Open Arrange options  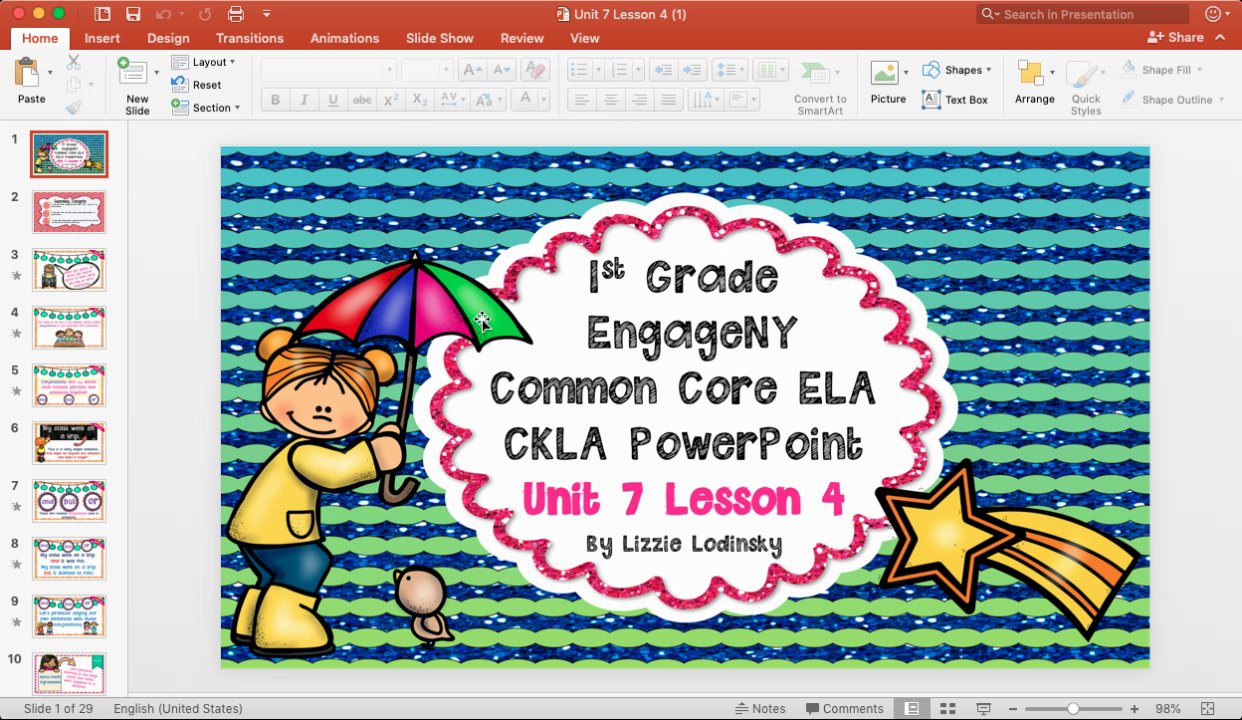1034,83
